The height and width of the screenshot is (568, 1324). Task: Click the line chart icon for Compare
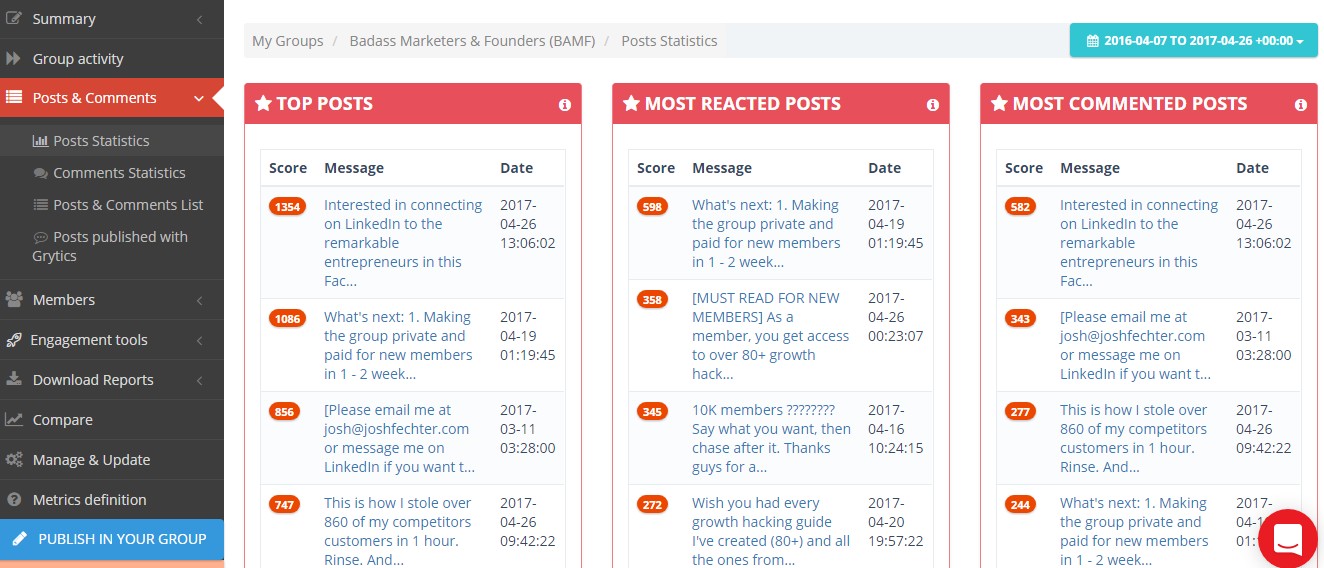pos(14,420)
